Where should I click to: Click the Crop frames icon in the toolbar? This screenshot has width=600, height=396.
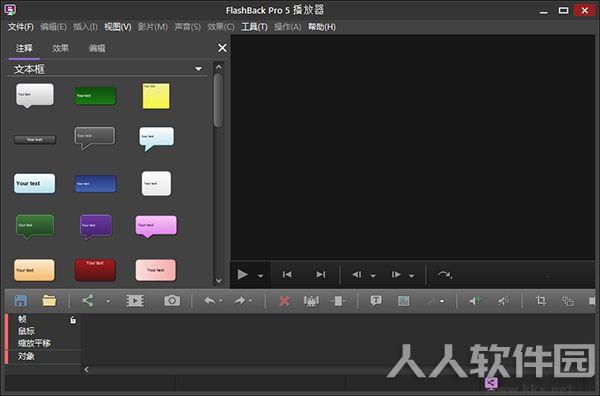311,301
